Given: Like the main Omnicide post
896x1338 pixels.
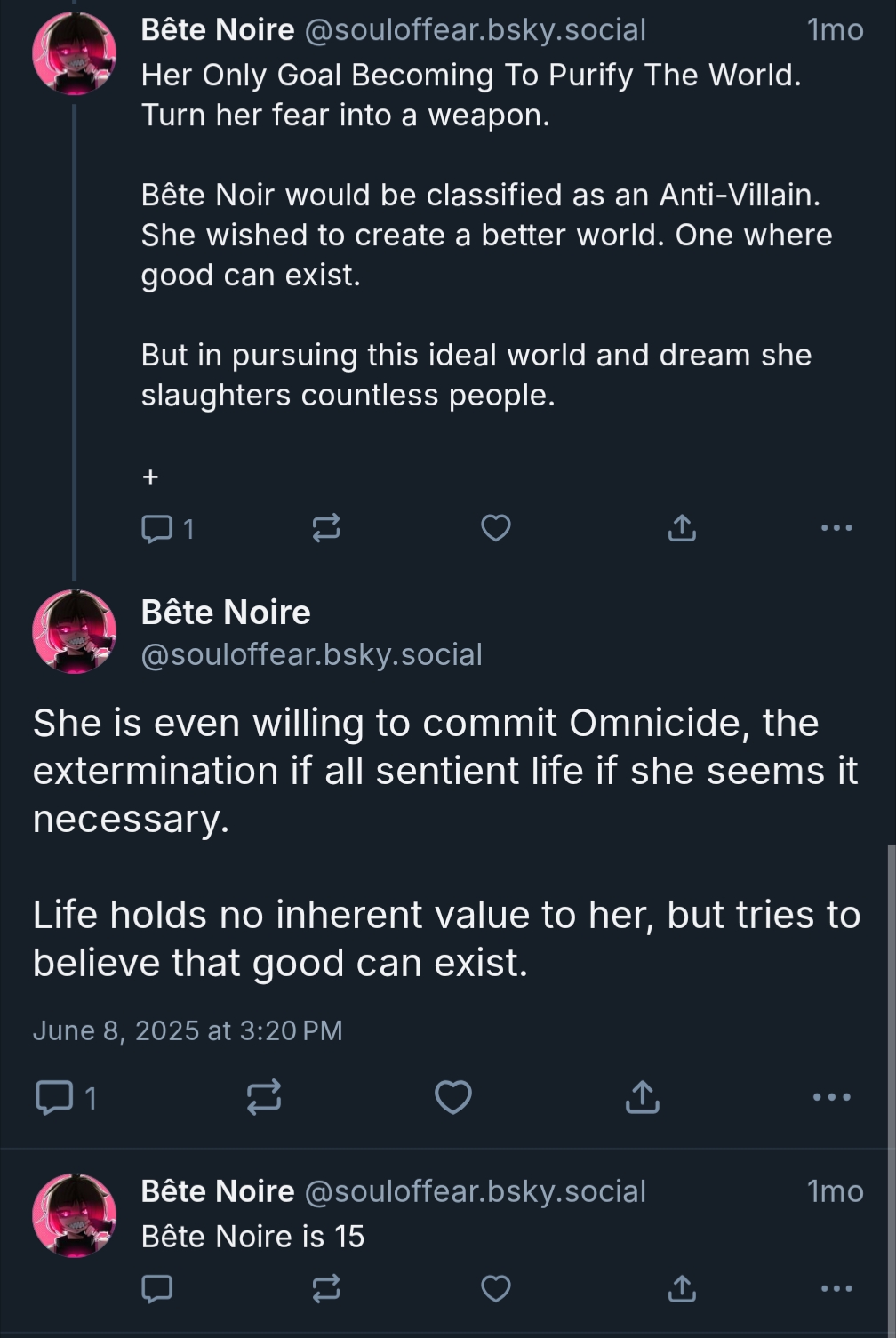Looking at the screenshot, I should (x=453, y=1097).
